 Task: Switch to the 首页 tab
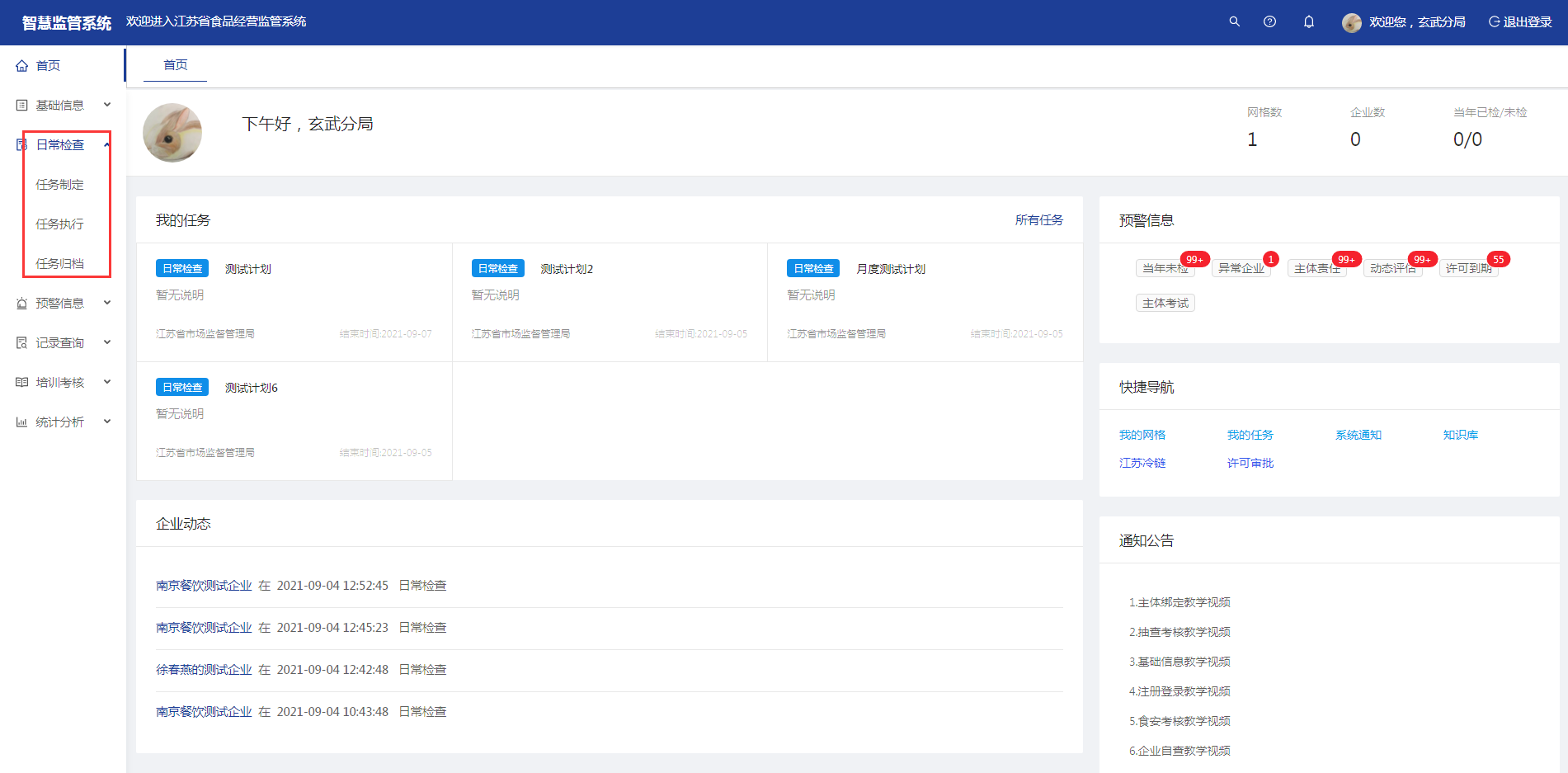(175, 65)
